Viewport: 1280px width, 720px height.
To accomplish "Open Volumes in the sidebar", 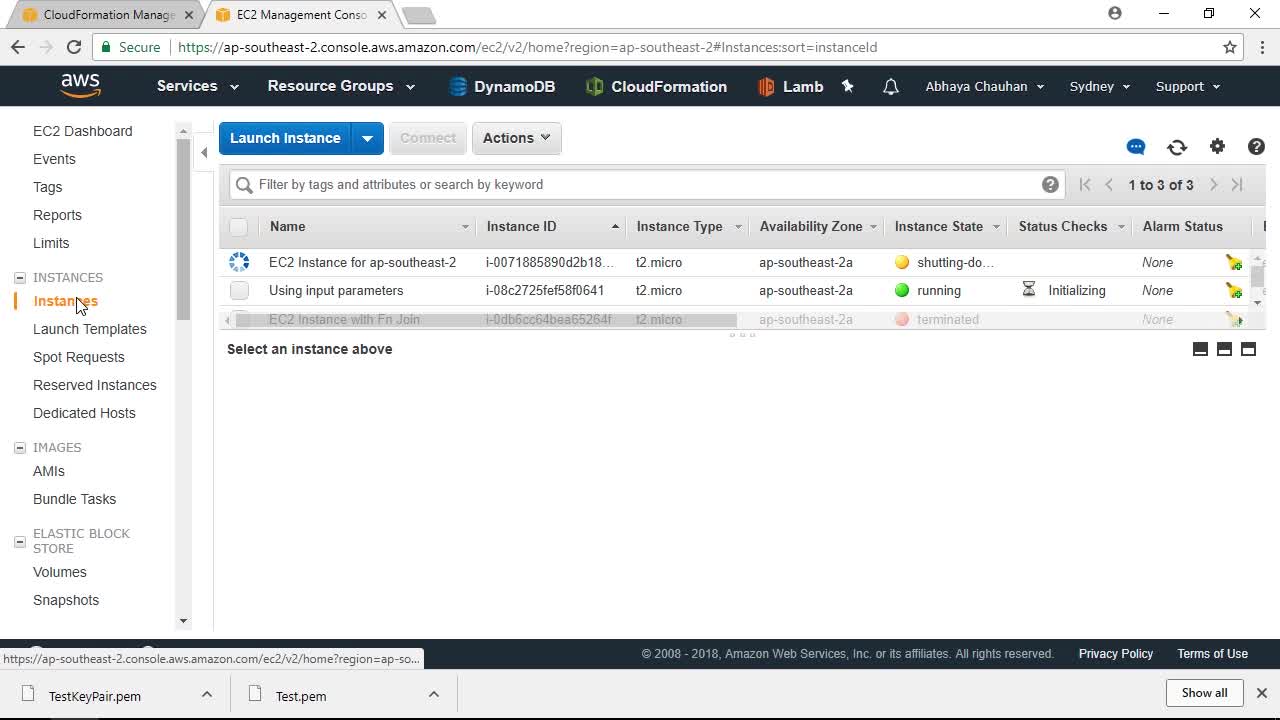I will [59, 572].
